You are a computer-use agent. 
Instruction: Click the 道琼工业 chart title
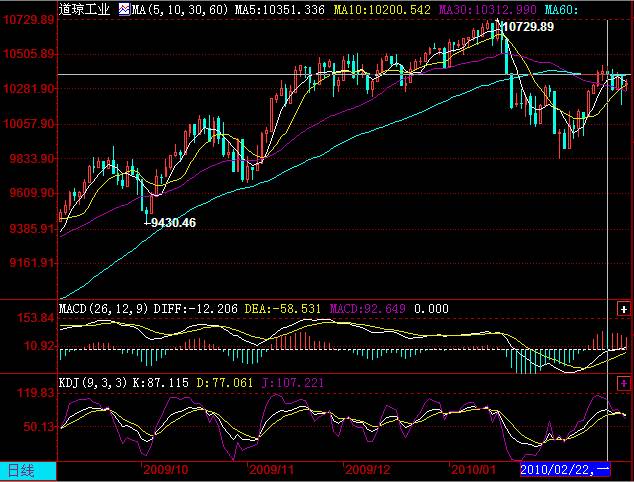click(84, 9)
